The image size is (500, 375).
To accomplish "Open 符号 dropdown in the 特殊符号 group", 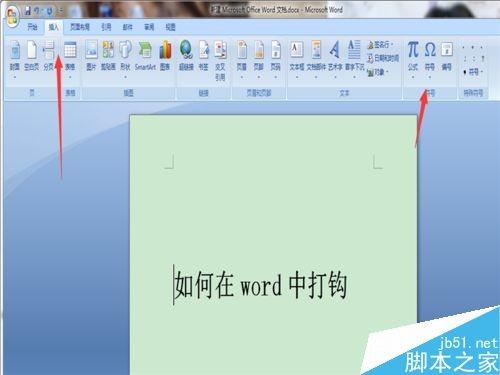I will [x=473, y=72].
